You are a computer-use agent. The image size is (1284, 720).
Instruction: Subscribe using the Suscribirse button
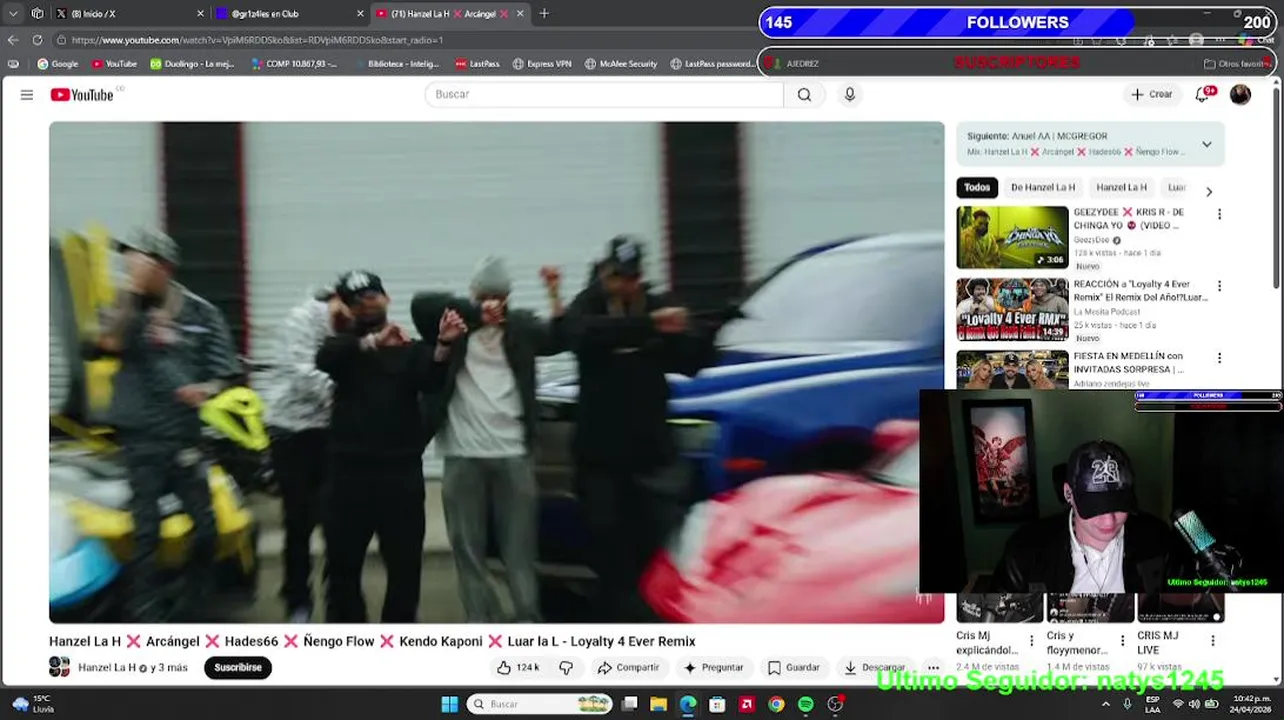point(238,667)
